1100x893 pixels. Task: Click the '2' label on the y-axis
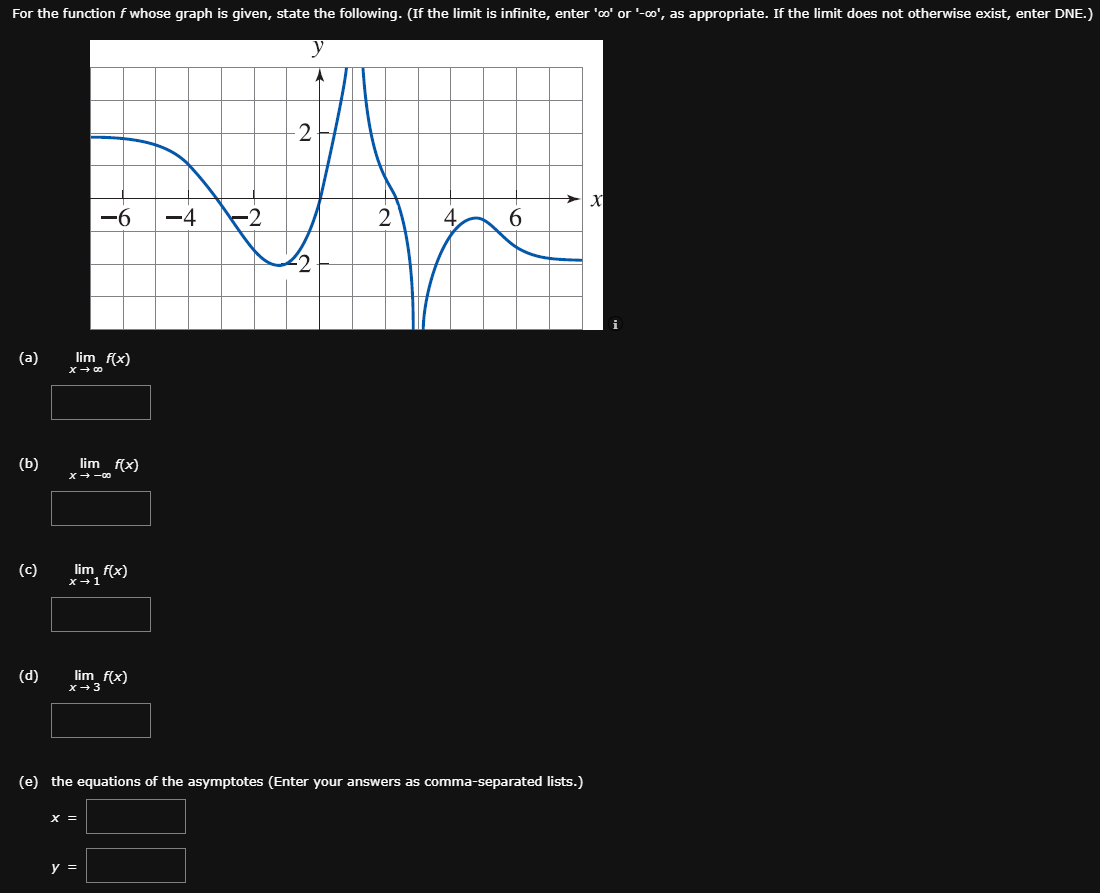coord(303,133)
